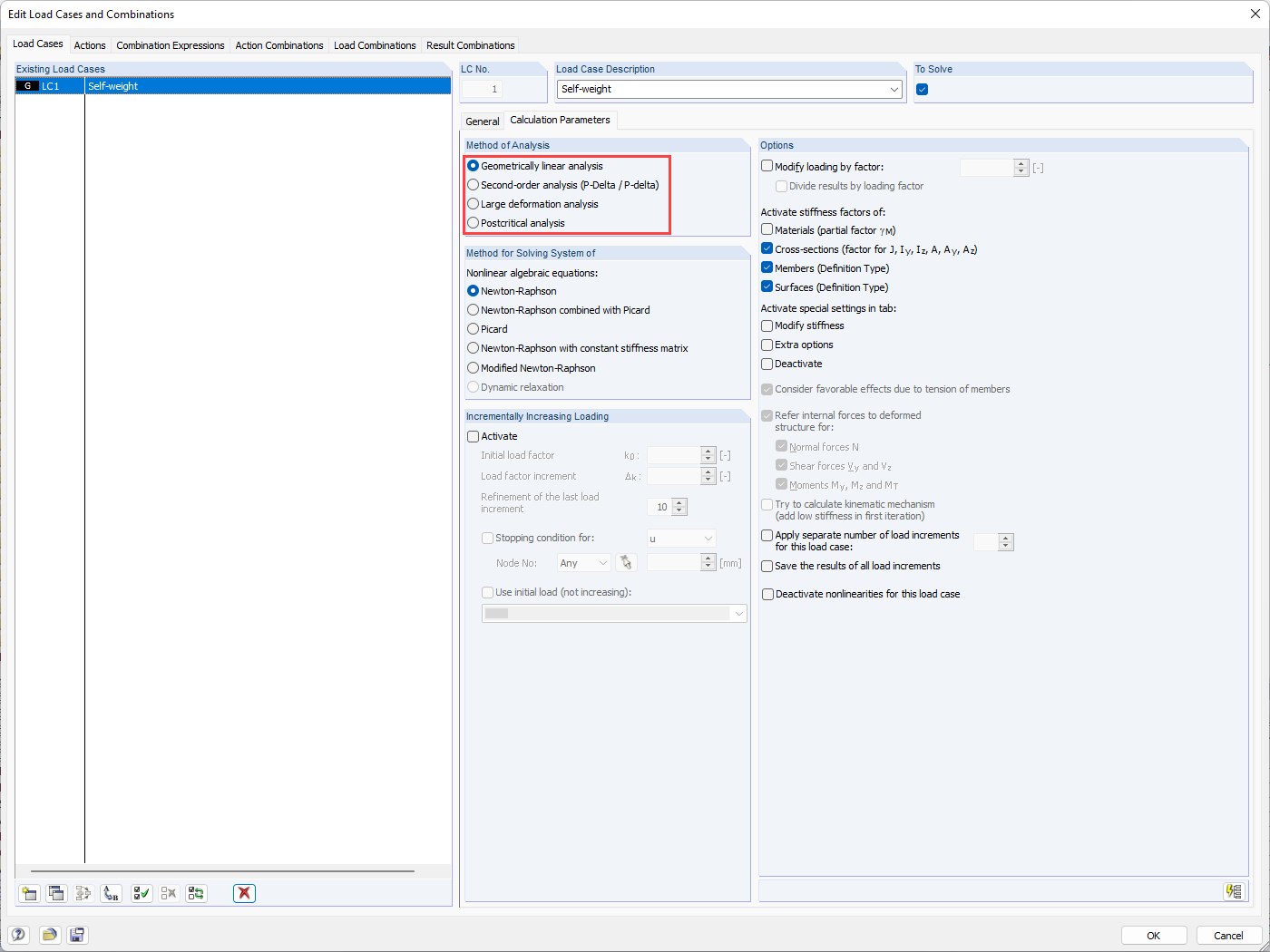Confirm with the OK button
This screenshot has height=952, width=1270.
tap(1154, 936)
